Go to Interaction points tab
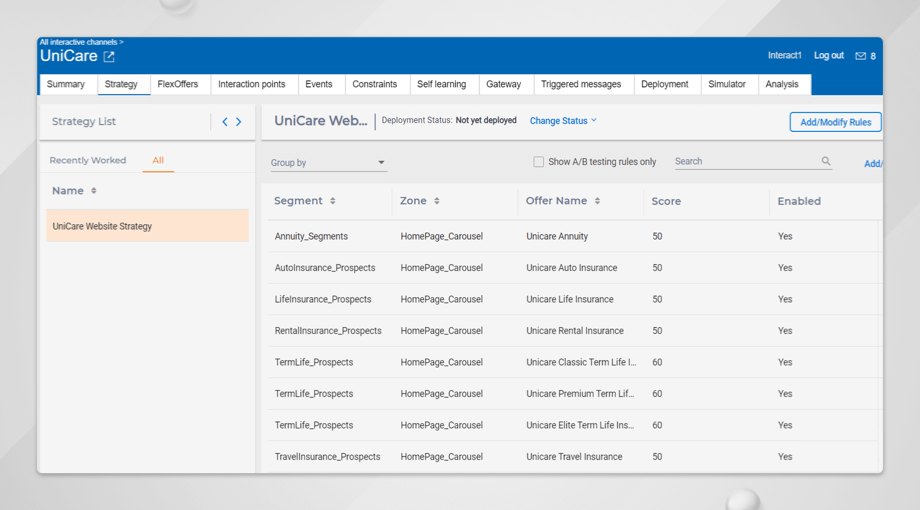 (252, 84)
